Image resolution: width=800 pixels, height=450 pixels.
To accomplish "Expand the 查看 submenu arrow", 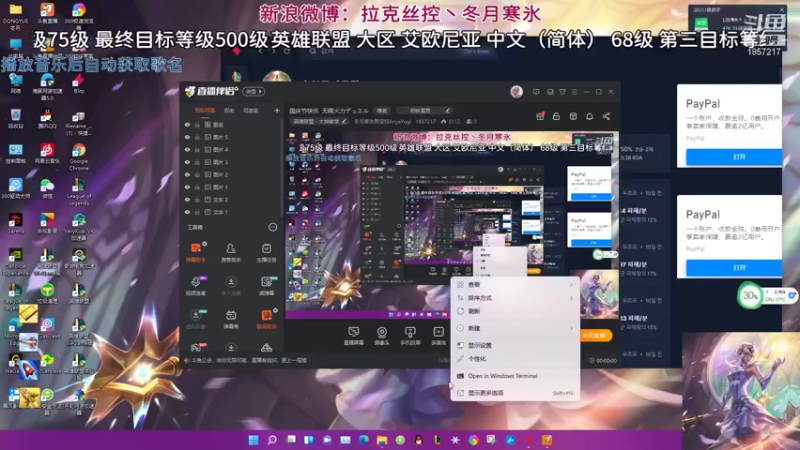I will [571, 285].
